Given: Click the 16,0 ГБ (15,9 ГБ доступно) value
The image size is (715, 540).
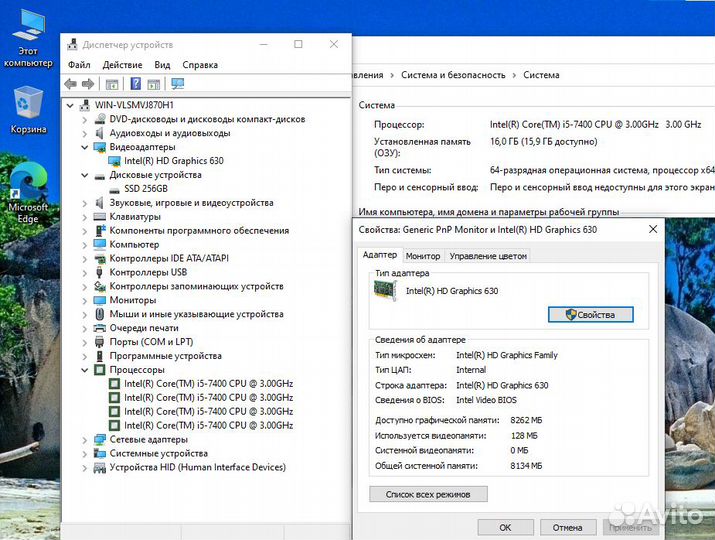Looking at the screenshot, I should 544,141.
